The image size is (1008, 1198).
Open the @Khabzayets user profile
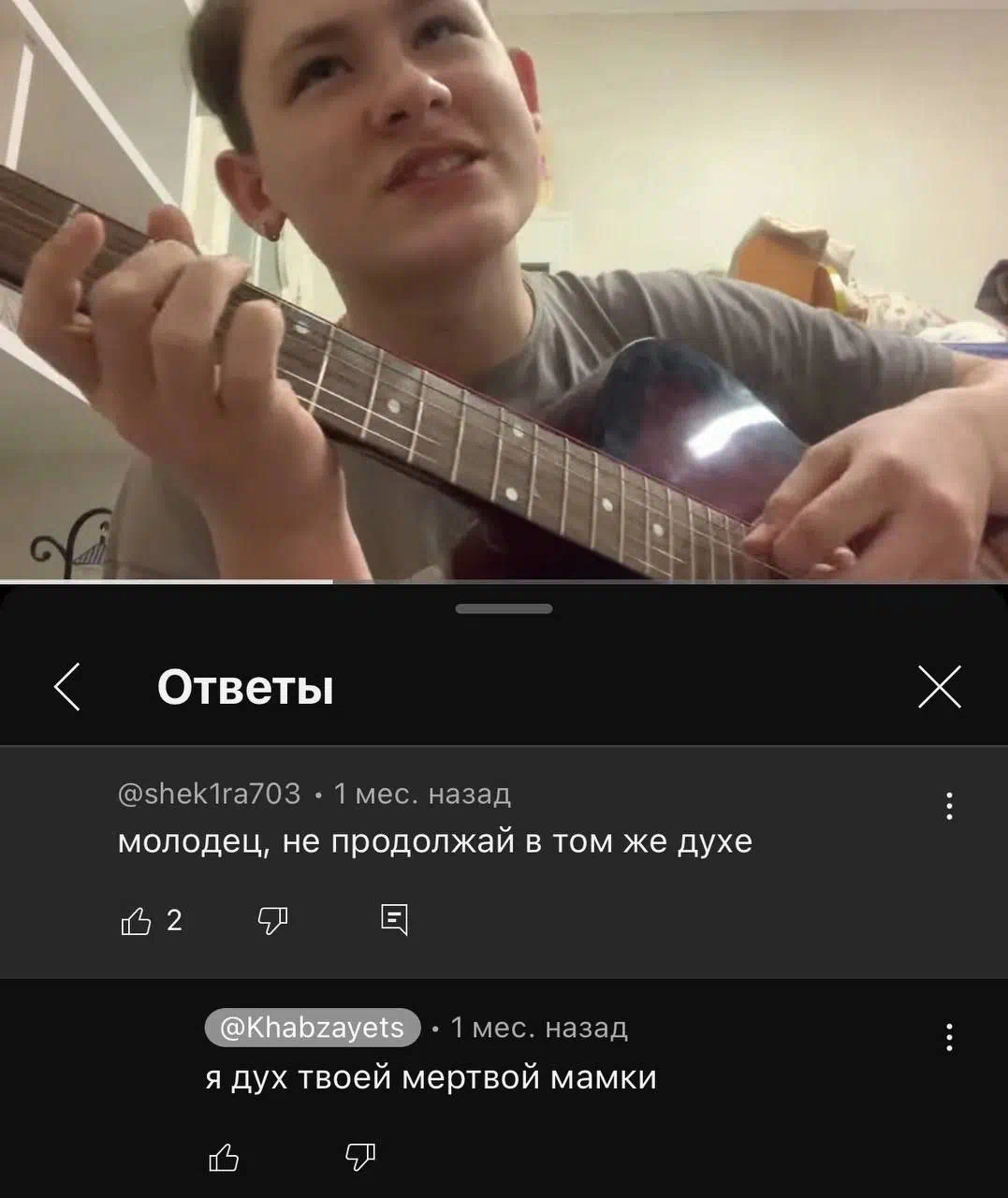pos(313,1028)
